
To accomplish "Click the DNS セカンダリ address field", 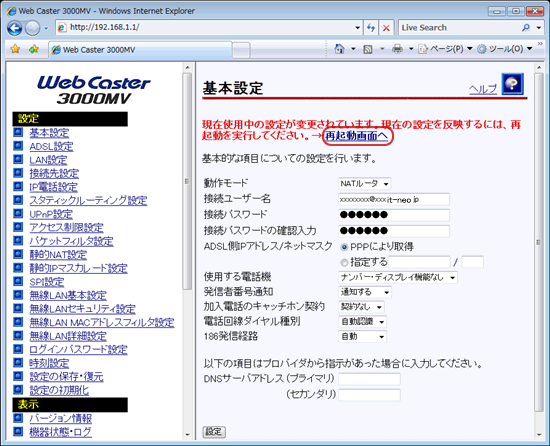I will click(x=369, y=394).
